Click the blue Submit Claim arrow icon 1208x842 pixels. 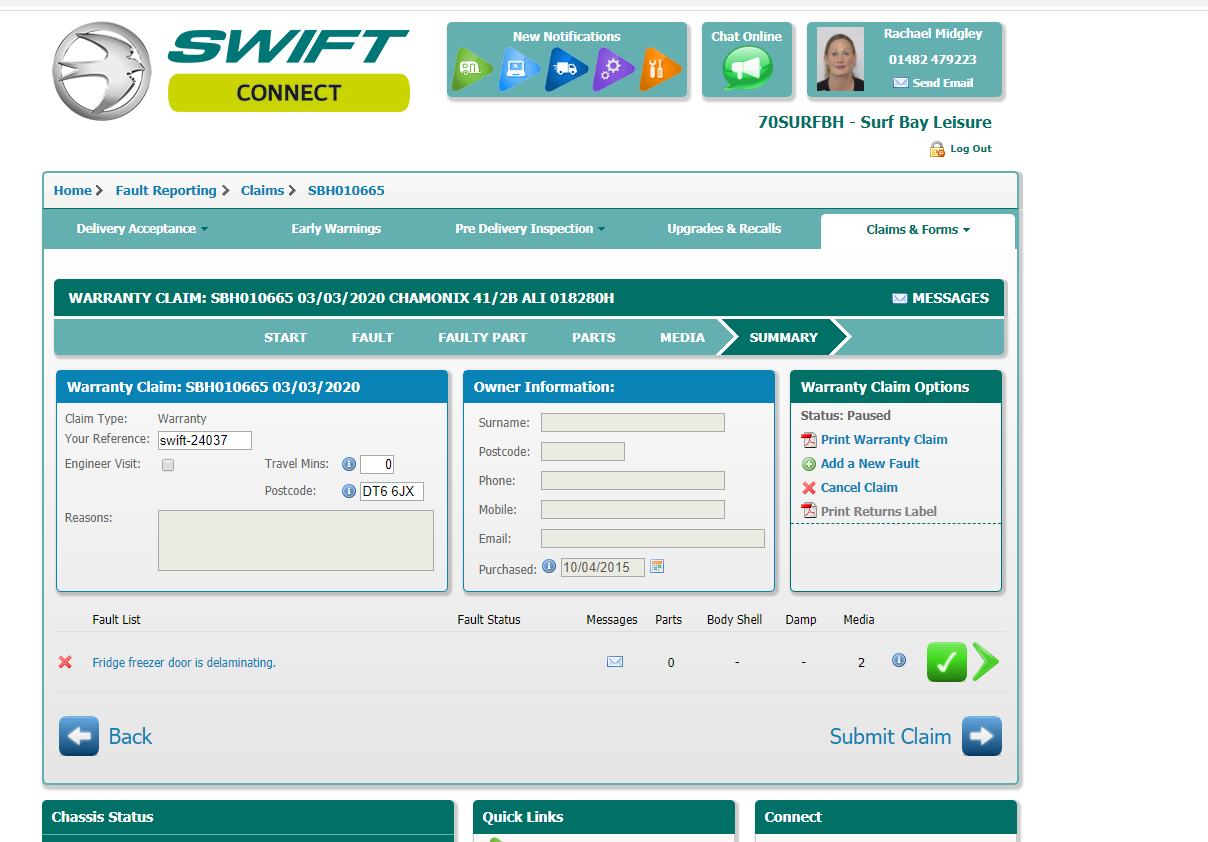tap(982, 736)
